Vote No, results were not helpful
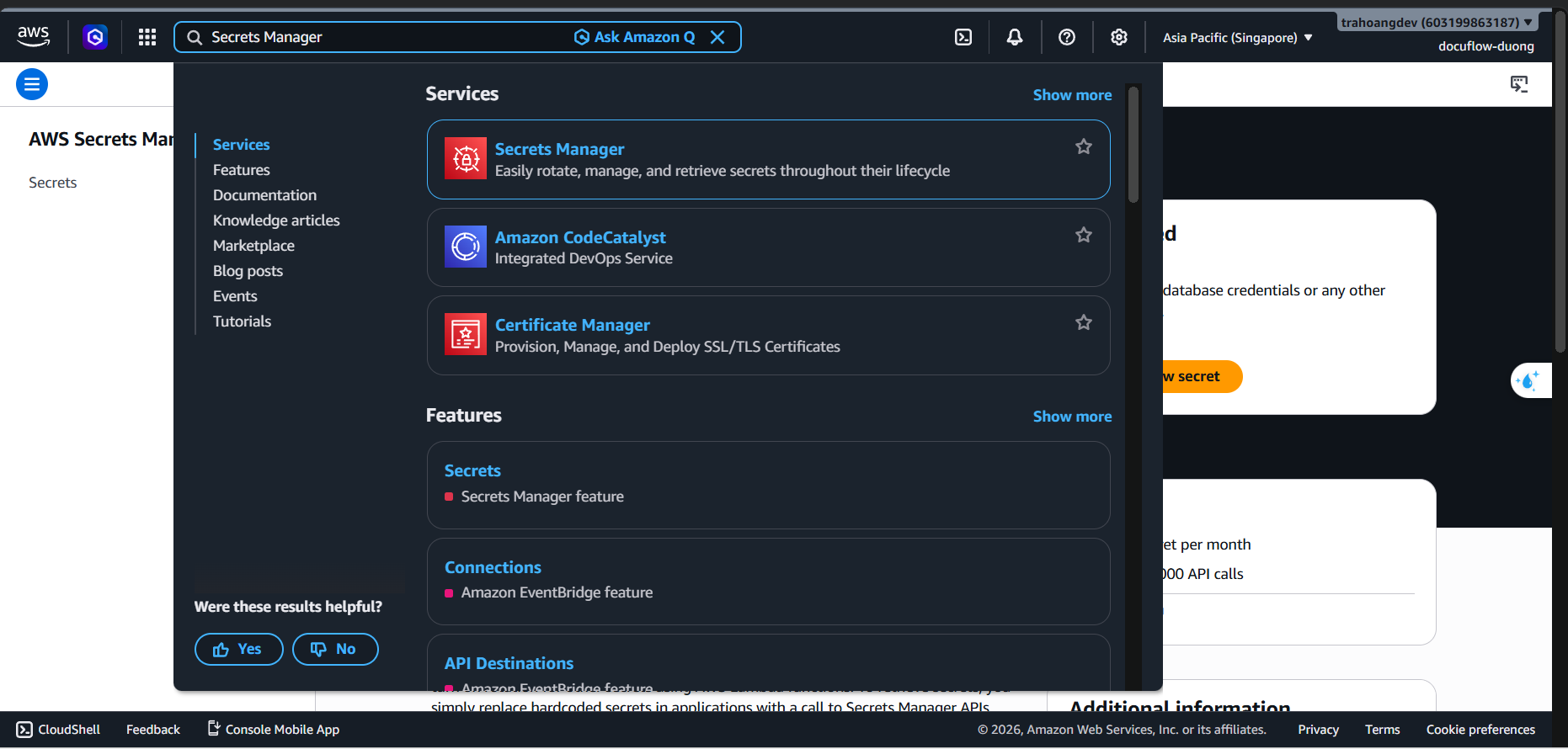 coord(335,650)
